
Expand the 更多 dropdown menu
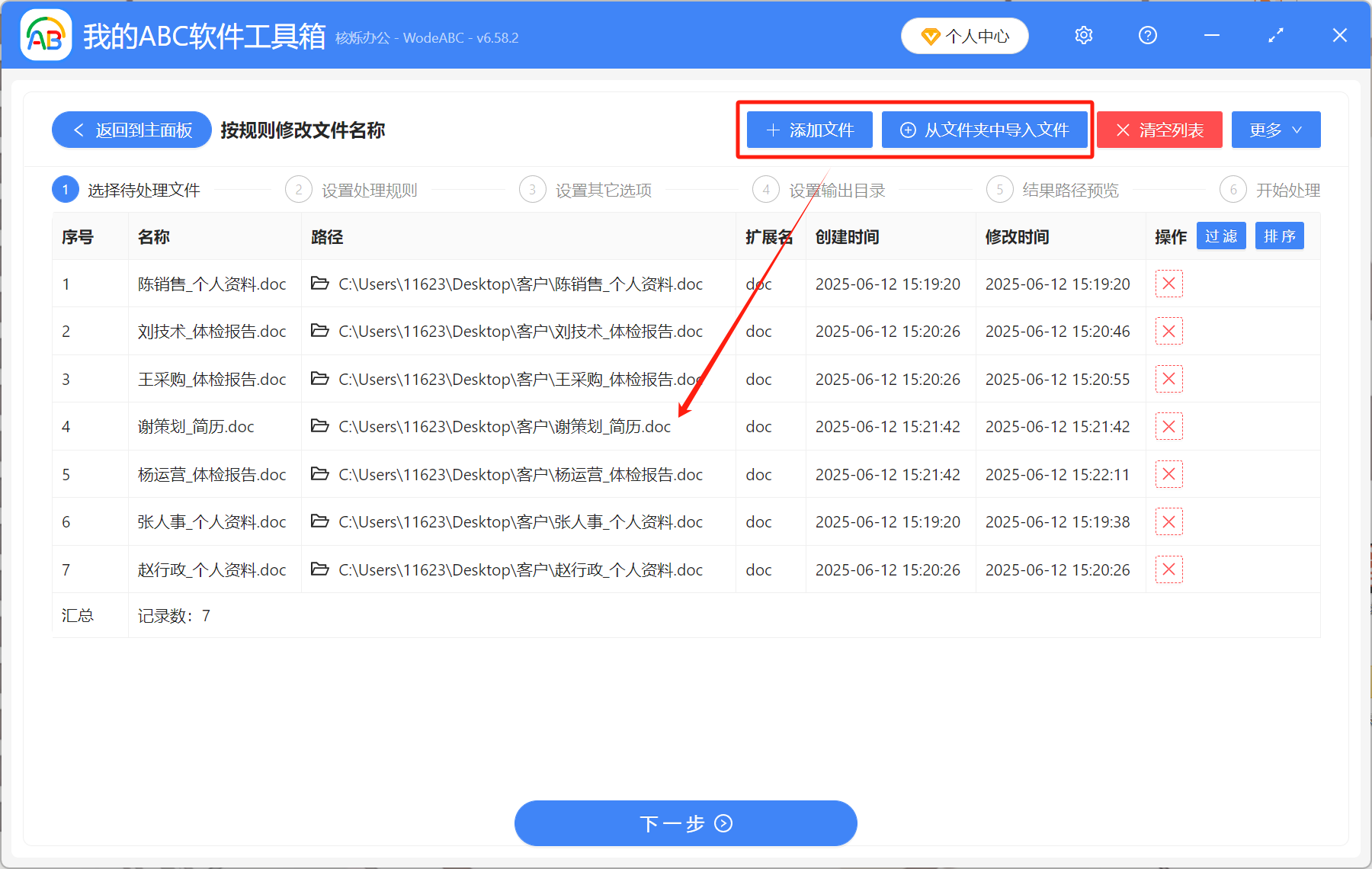tap(1275, 130)
